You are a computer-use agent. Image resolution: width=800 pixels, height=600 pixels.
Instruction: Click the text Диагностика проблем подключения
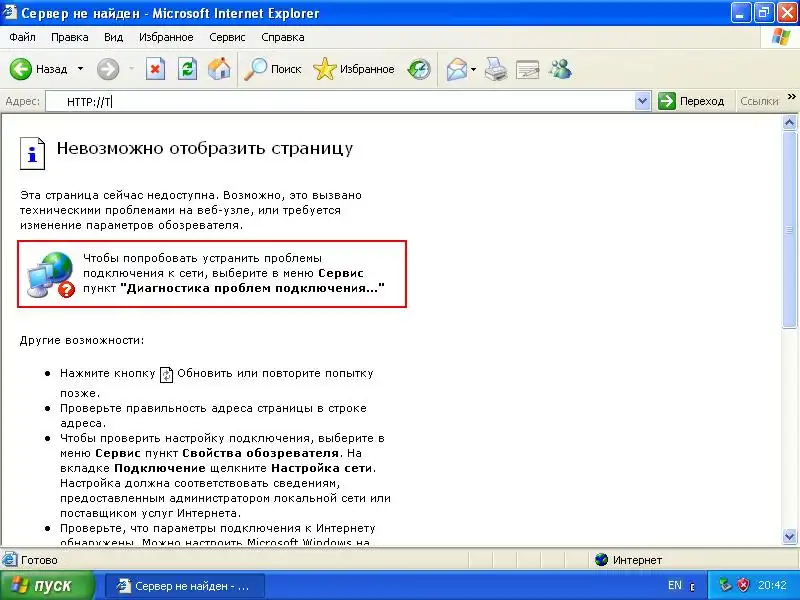(x=253, y=288)
